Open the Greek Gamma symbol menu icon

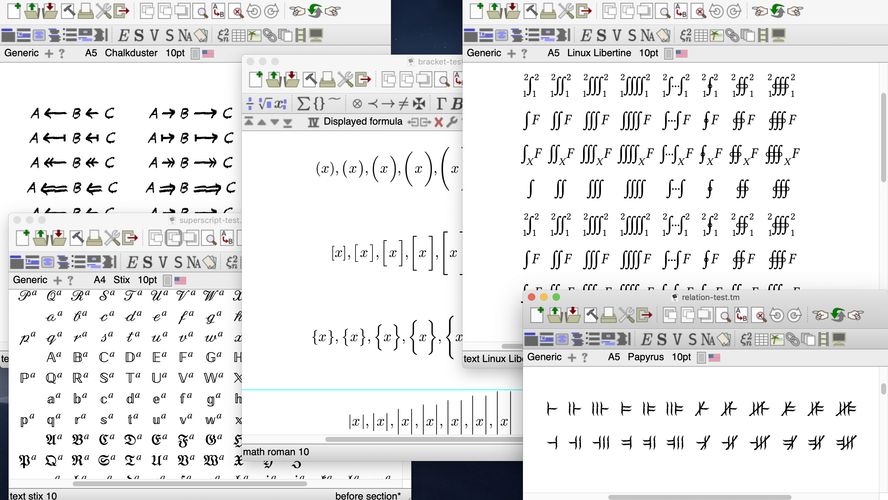441,103
